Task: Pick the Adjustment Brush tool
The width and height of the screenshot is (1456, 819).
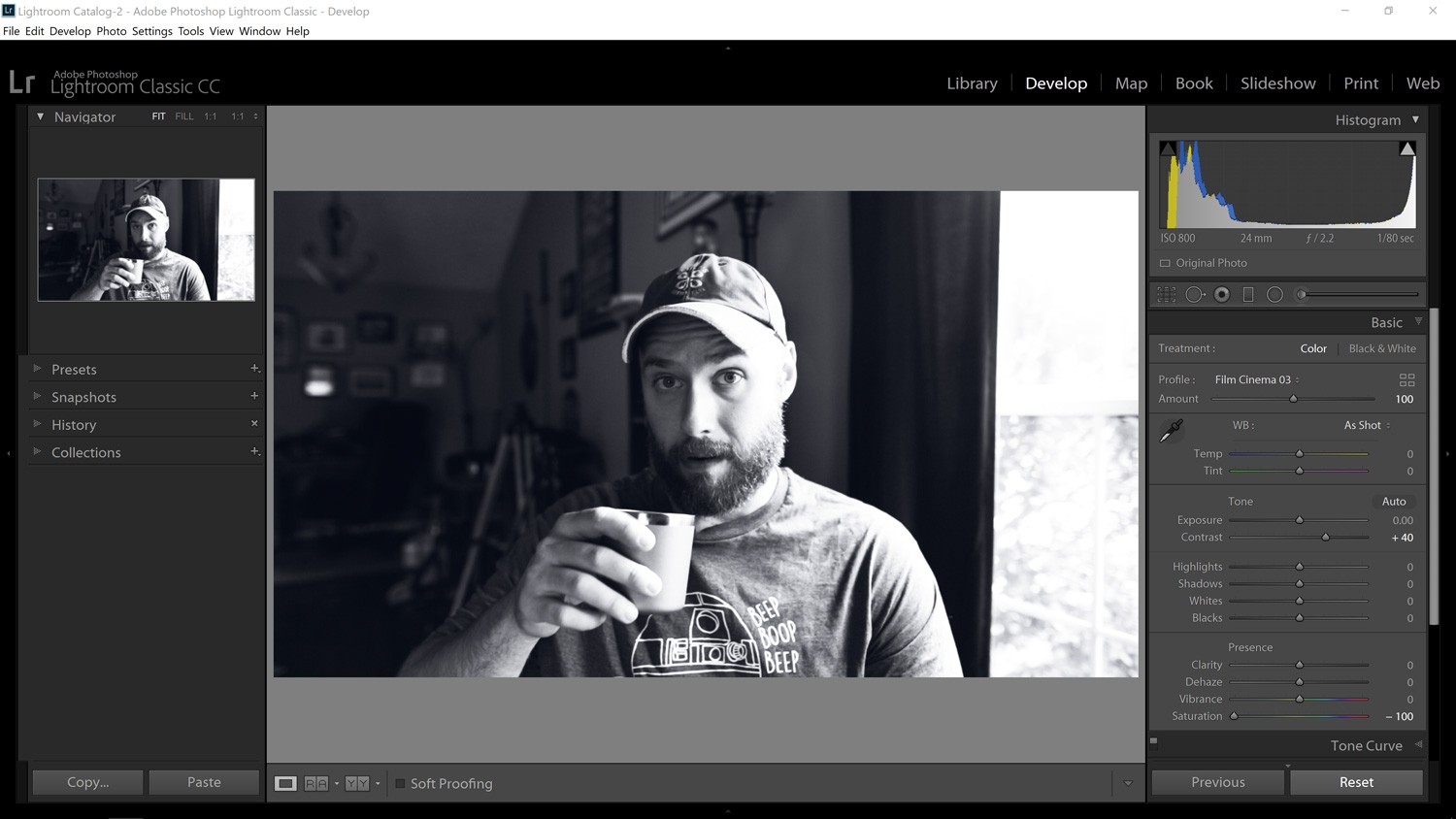Action: [x=1302, y=294]
